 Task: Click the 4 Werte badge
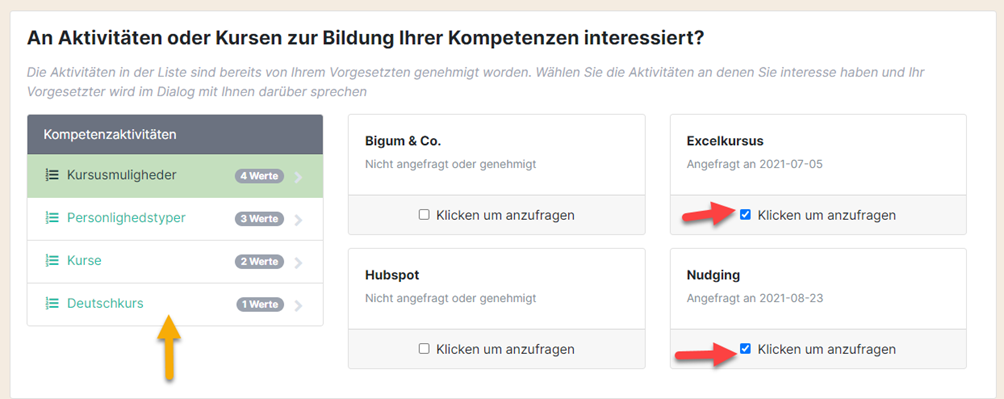pos(259,176)
